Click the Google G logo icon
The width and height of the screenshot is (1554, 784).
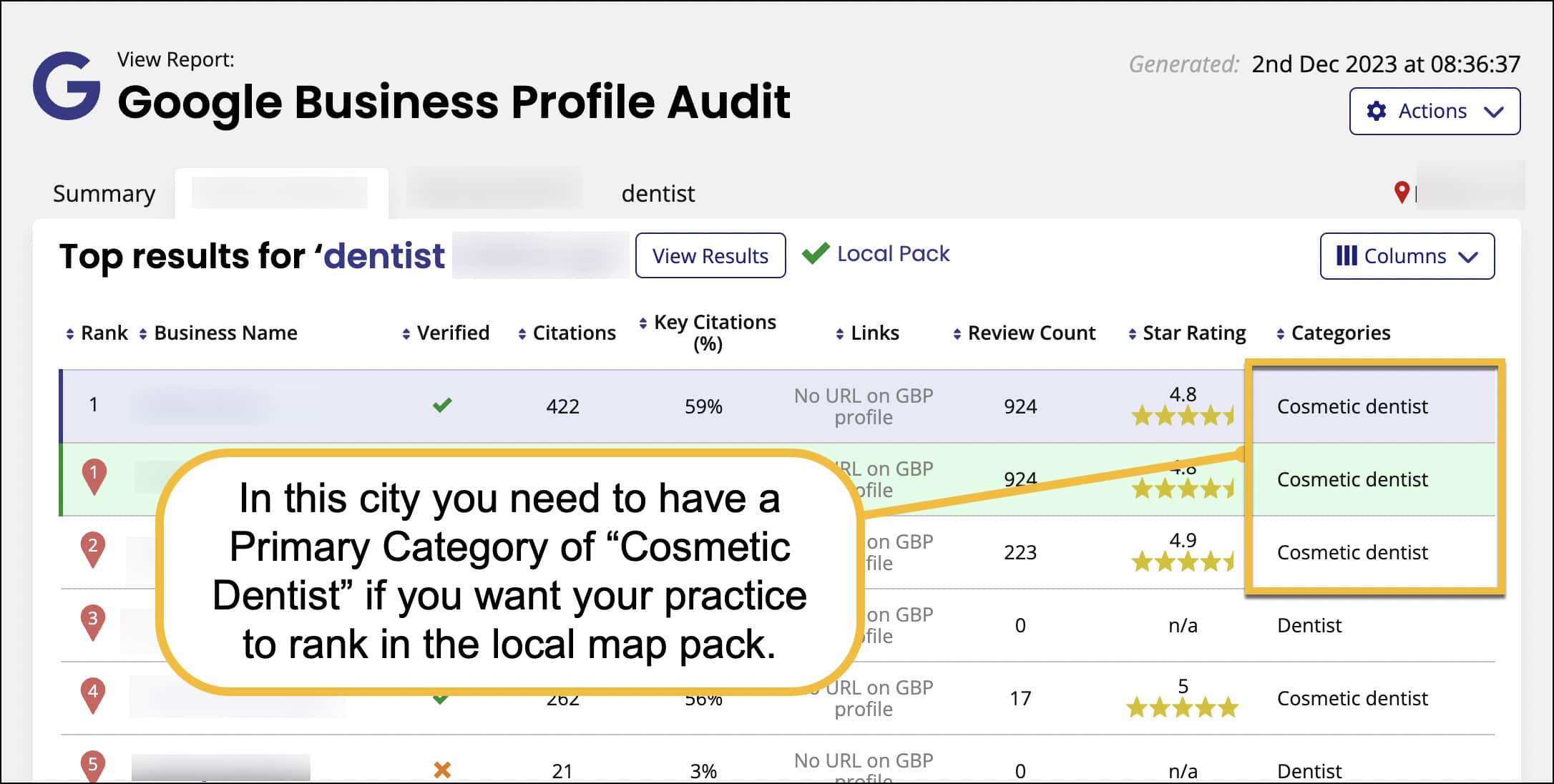click(x=67, y=86)
